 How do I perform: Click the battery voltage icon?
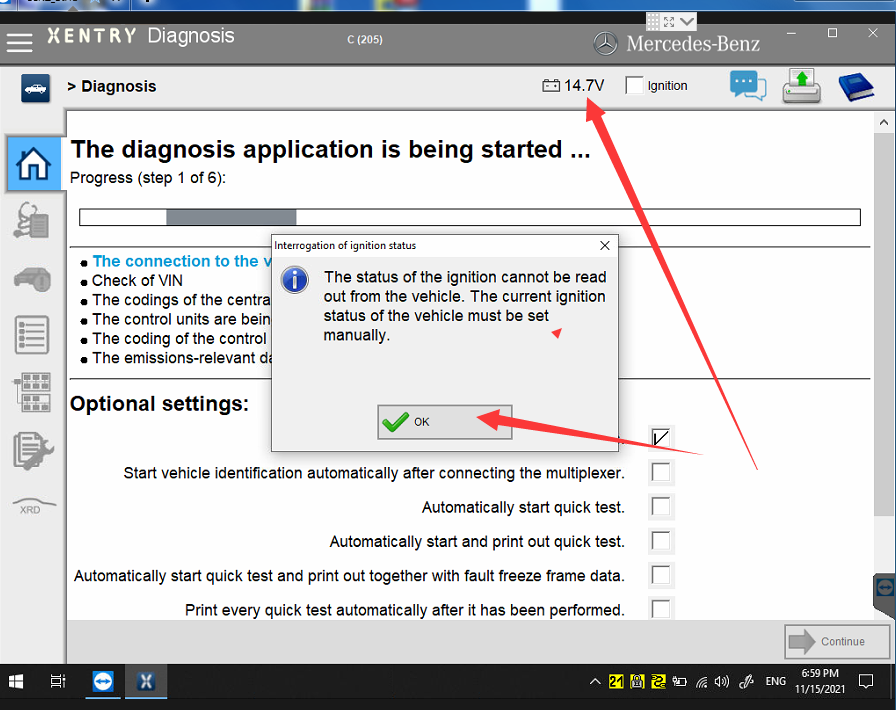pyautogui.click(x=551, y=86)
